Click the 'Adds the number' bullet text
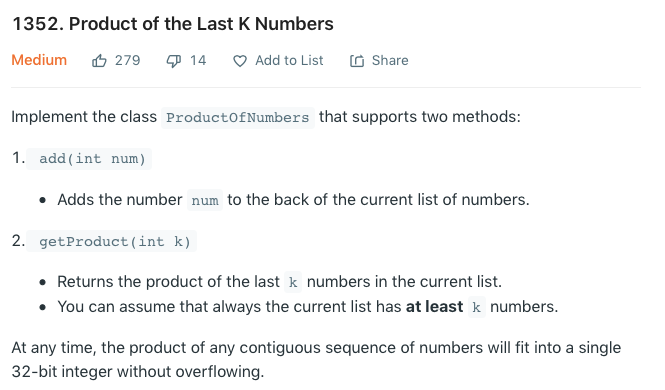This screenshot has width=665, height=390. (x=120, y=200)
